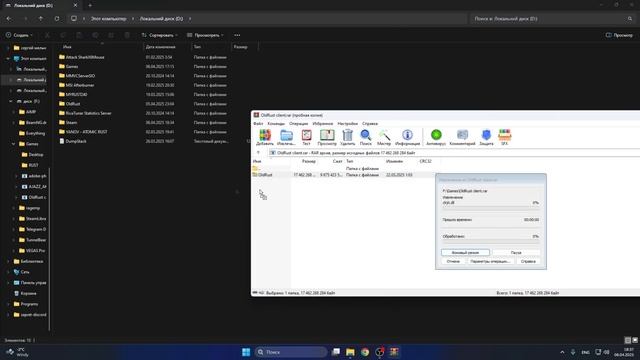Open Справка menu in WinRAR
The height and width of the screenshot is (360, 640).
point(370,124)
